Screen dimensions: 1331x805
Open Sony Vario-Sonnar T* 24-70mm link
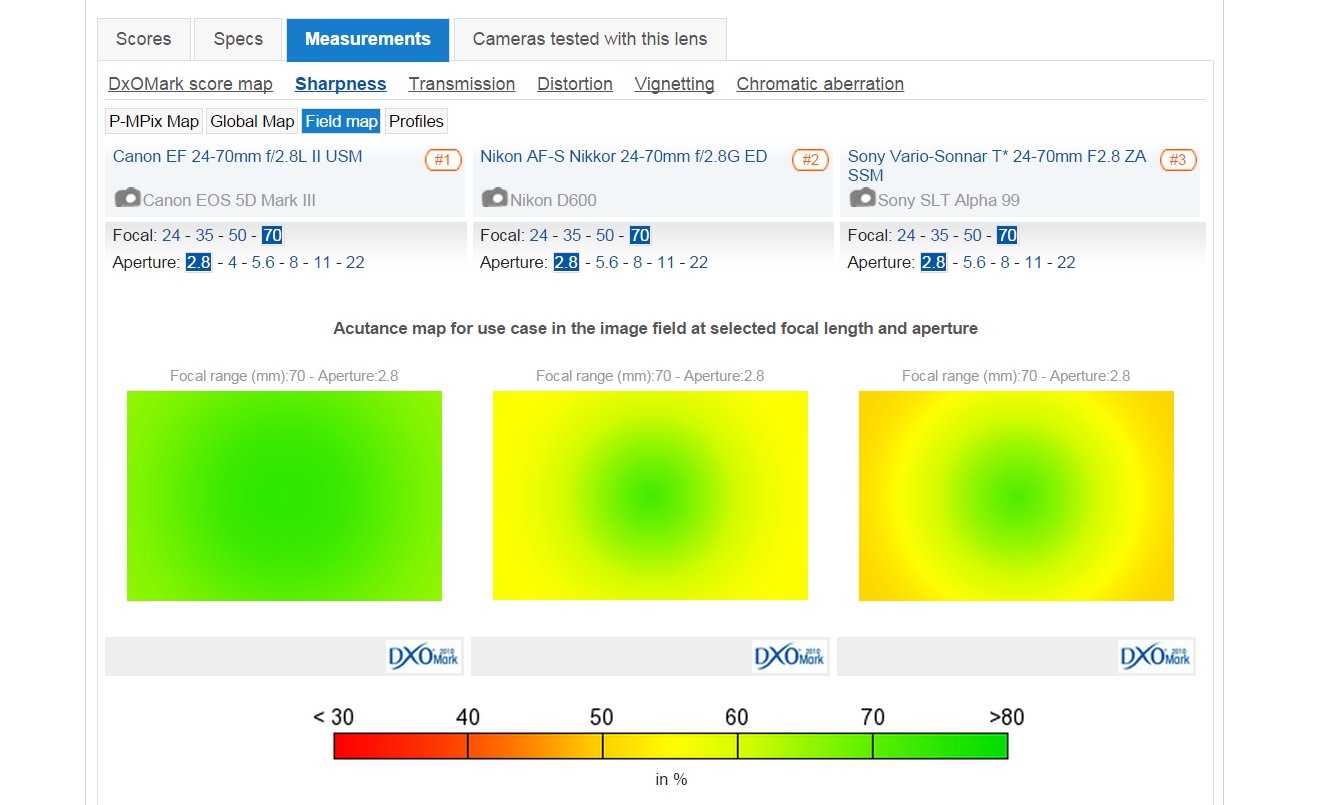997,165
